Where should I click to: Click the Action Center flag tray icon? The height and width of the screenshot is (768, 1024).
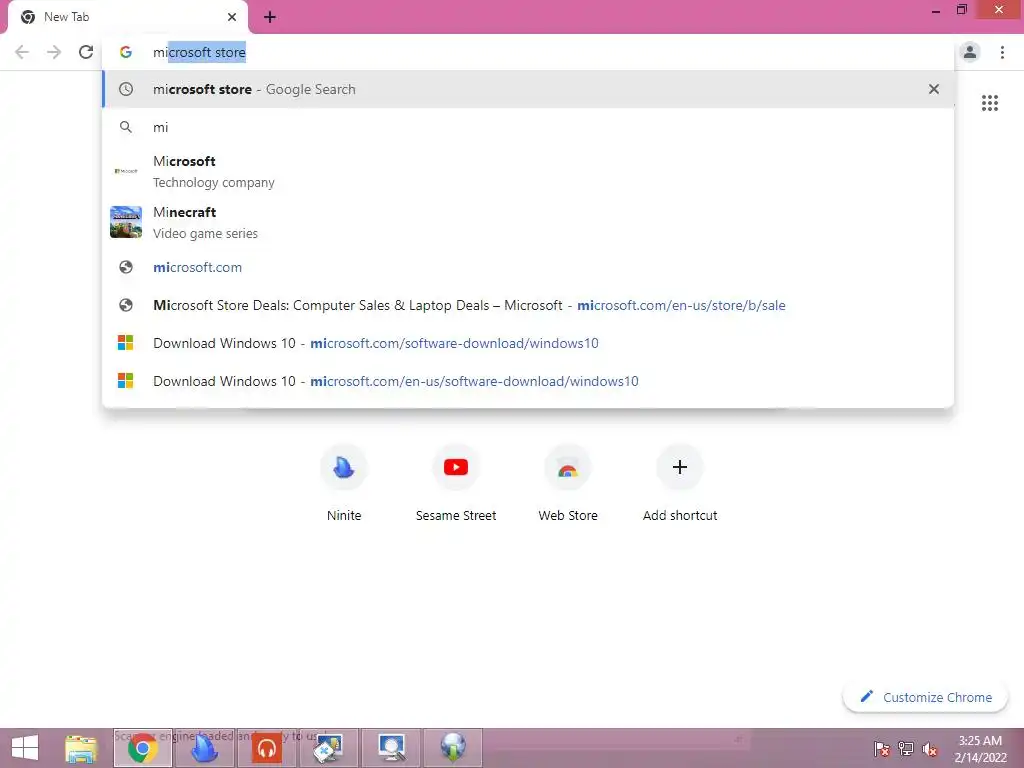pyautogui.click(x=882, y=749)
